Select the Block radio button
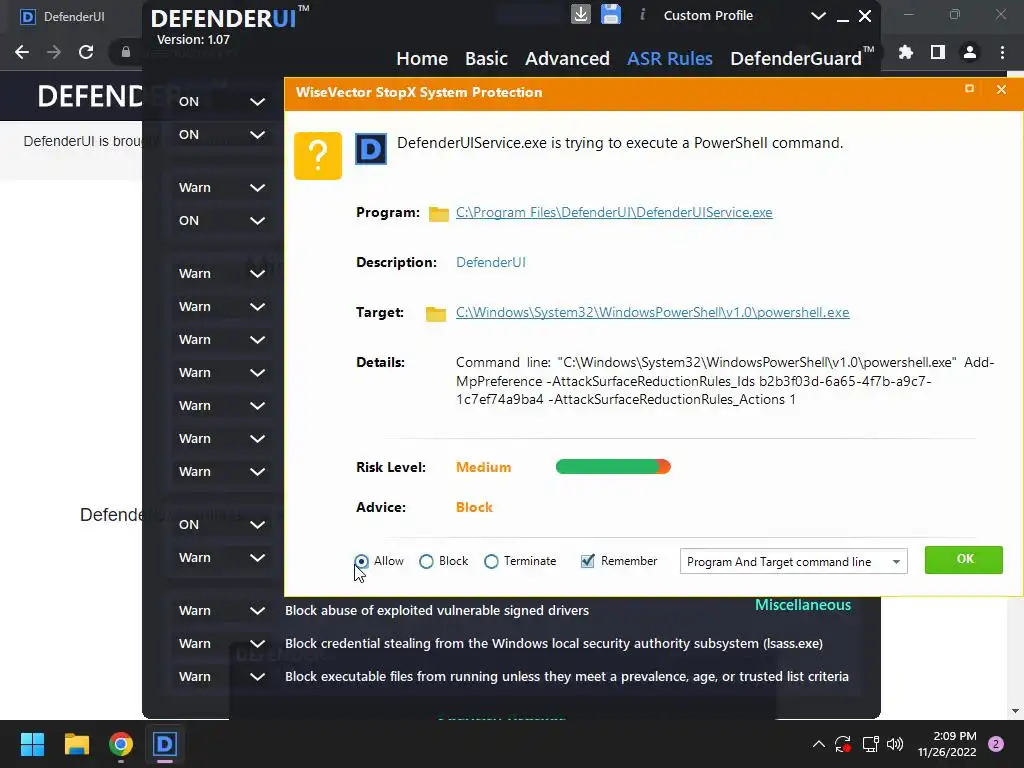This screenshot has height=768, width=1024. [x=426, y=562]
